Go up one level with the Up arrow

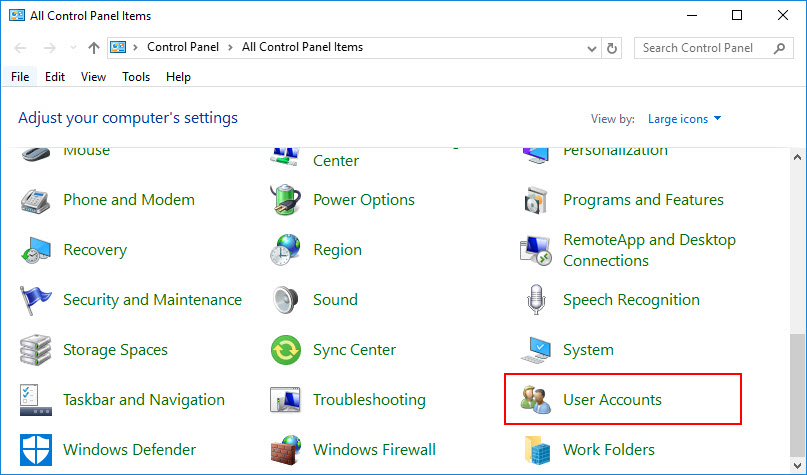(x=94, y=48)
